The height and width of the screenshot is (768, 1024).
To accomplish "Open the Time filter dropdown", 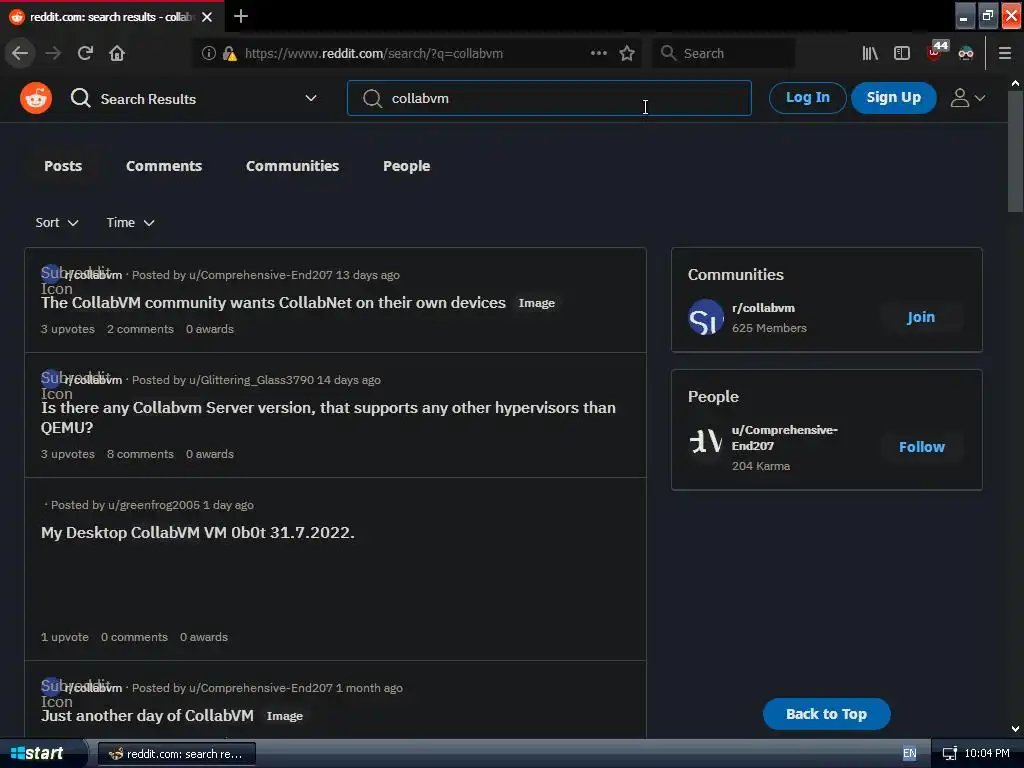I will (x=131, y=223).
